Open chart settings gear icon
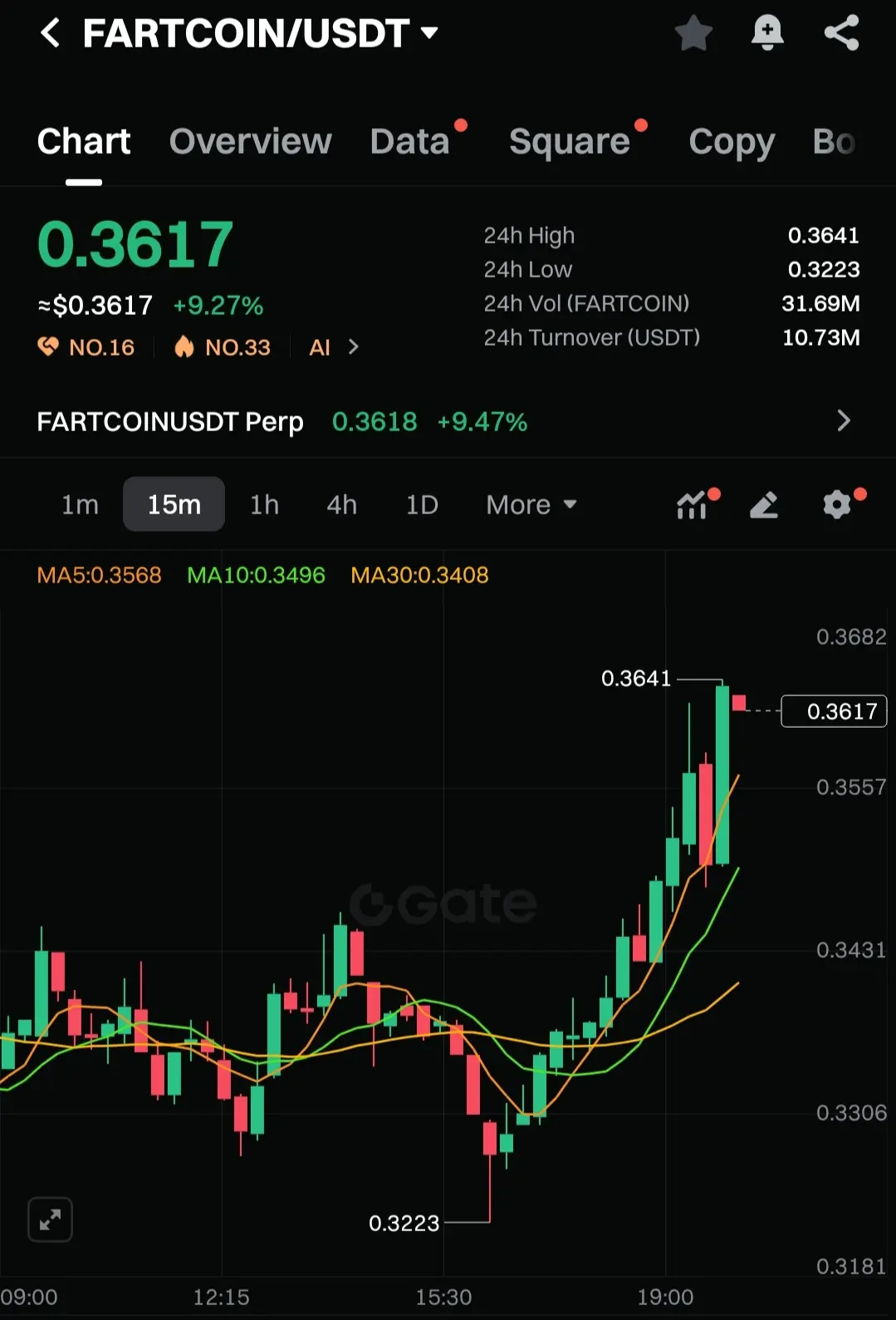896x1320 pixels. (x=838, y=504)
